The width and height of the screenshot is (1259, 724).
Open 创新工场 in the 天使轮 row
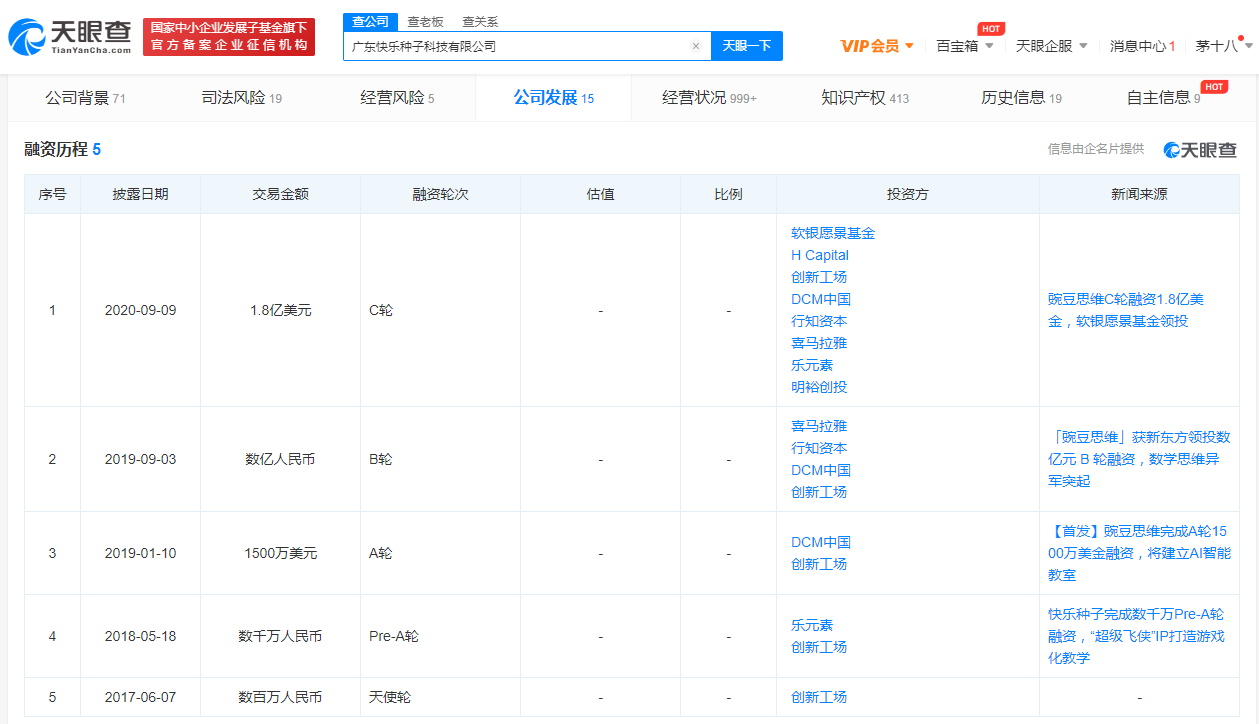click(x=819, y=697)
